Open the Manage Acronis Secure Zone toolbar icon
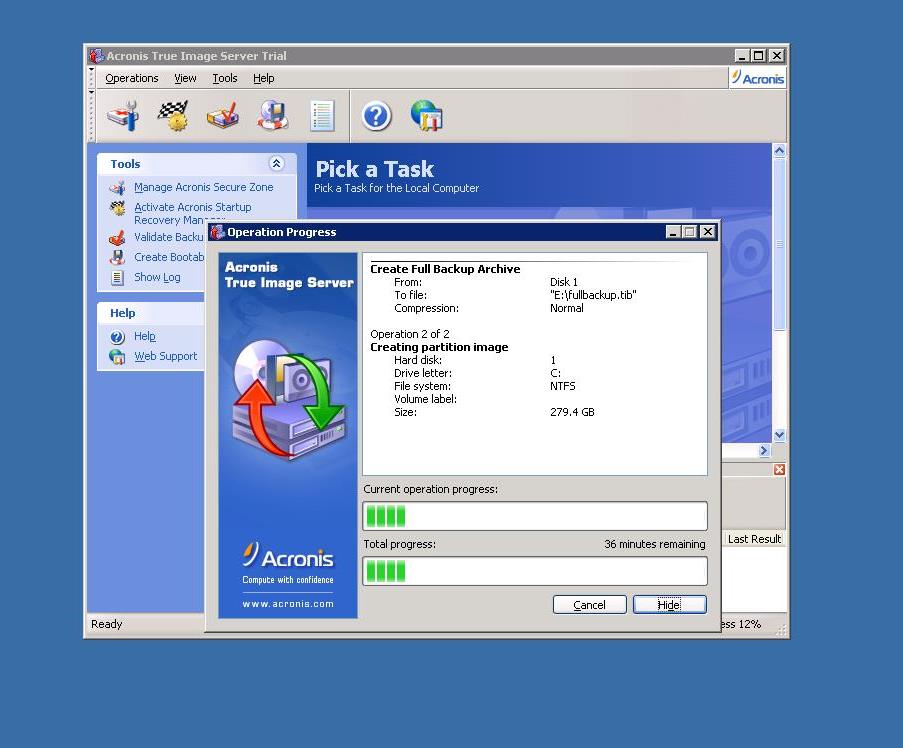 (123, 116)
